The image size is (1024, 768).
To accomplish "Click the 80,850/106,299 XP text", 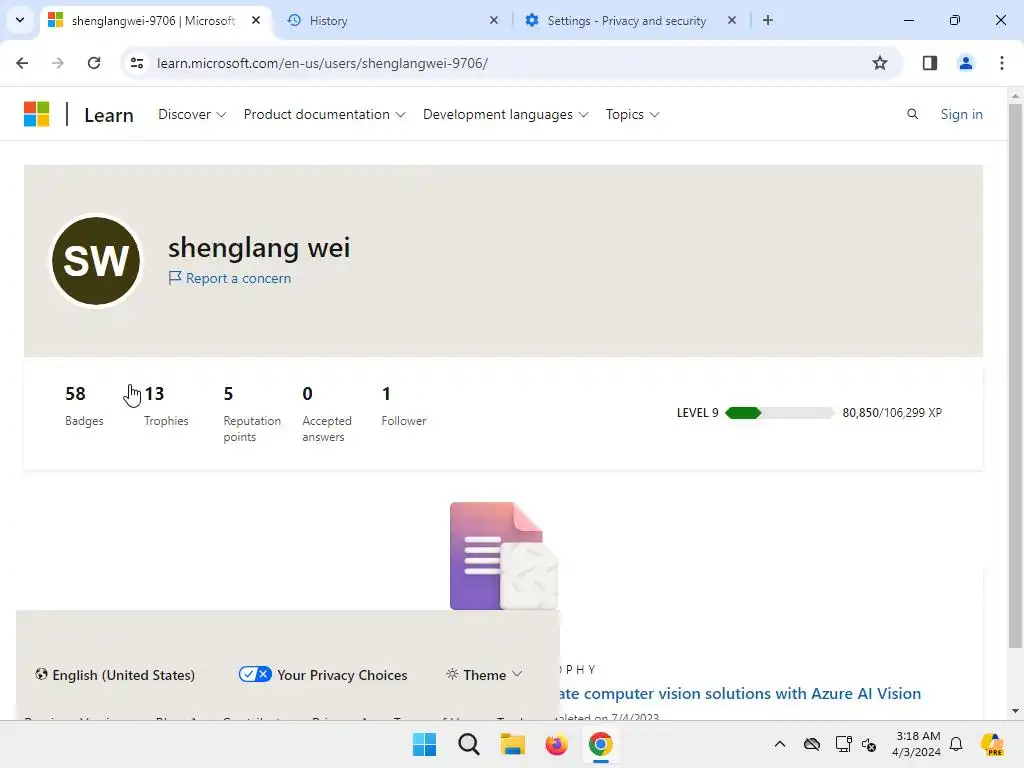I will pos(892,413).
